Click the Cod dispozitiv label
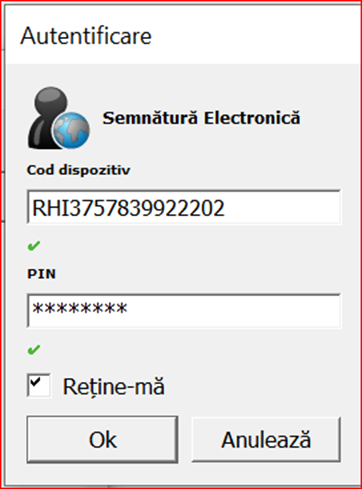Image resolution: width=362 pixels, height=489 pixels. 78,170
